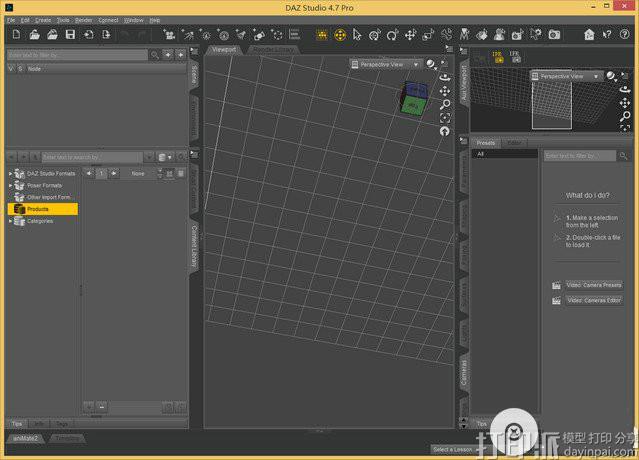Image resolution: width=639 pixels, height=460 pixels.
Task: Select the All category in Presets list
Action: (505, 154)
